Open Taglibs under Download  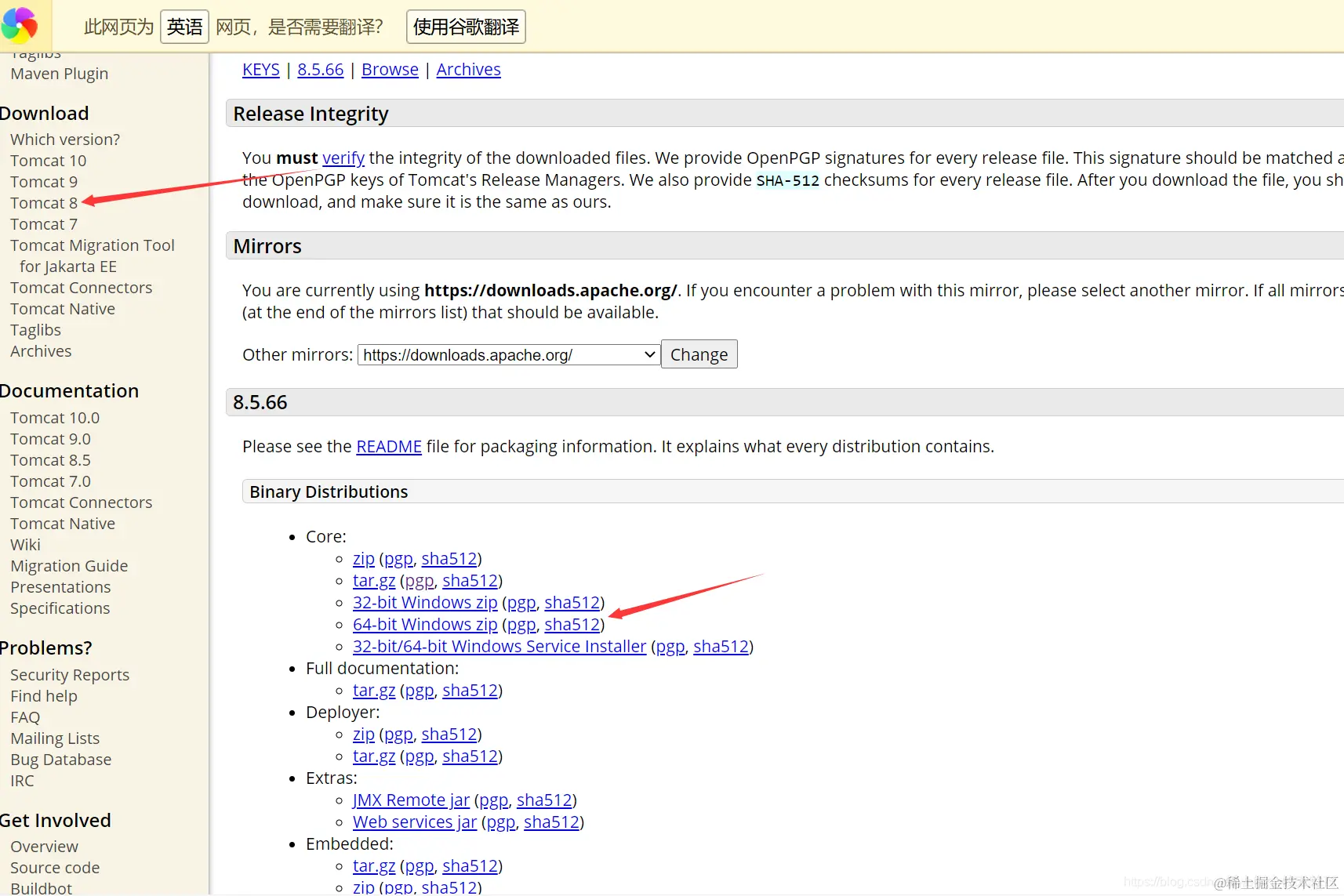36,330
